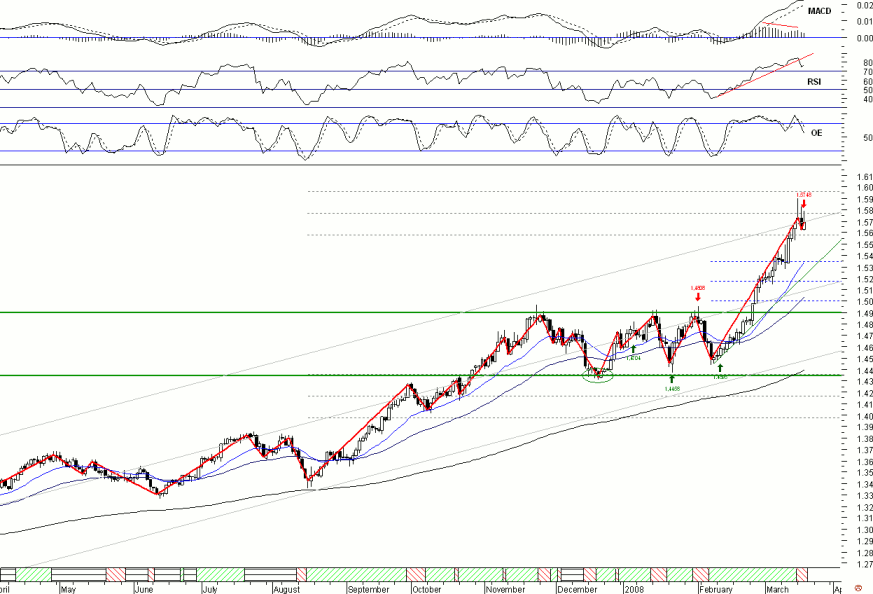Image resolution: width=873 pixels, height=594 pixels.
Task: Click red hatched trend segment above March
Action: (x=802, y=575)
